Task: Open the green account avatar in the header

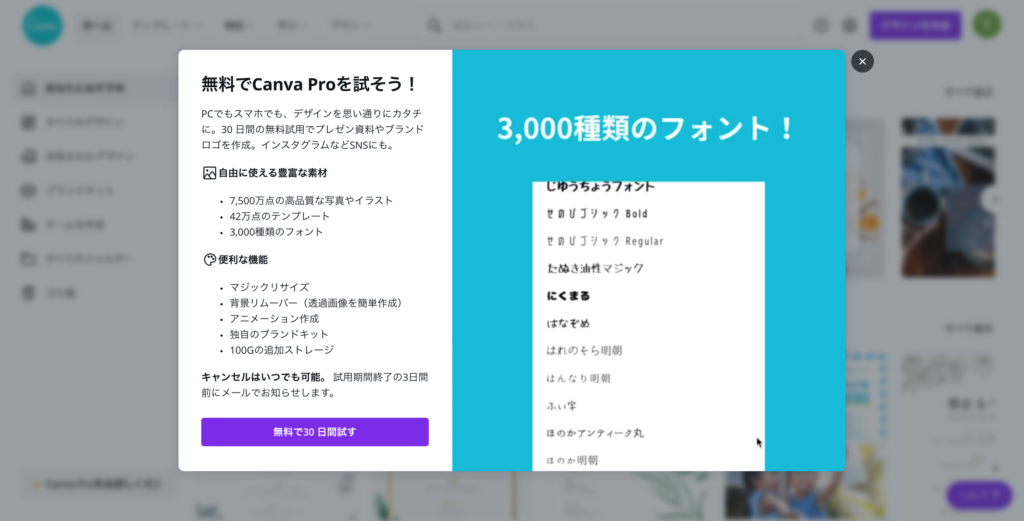Action: pos(987,25)
